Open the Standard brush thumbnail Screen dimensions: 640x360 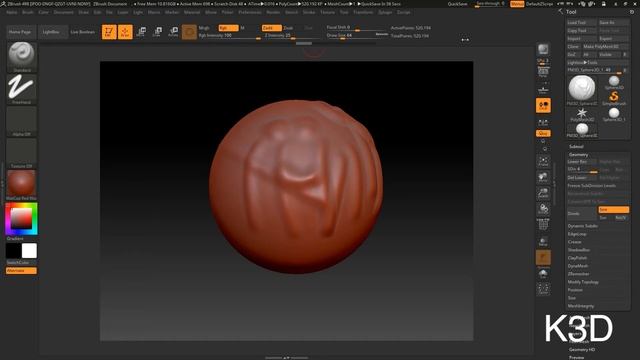[x=22, y=56]
